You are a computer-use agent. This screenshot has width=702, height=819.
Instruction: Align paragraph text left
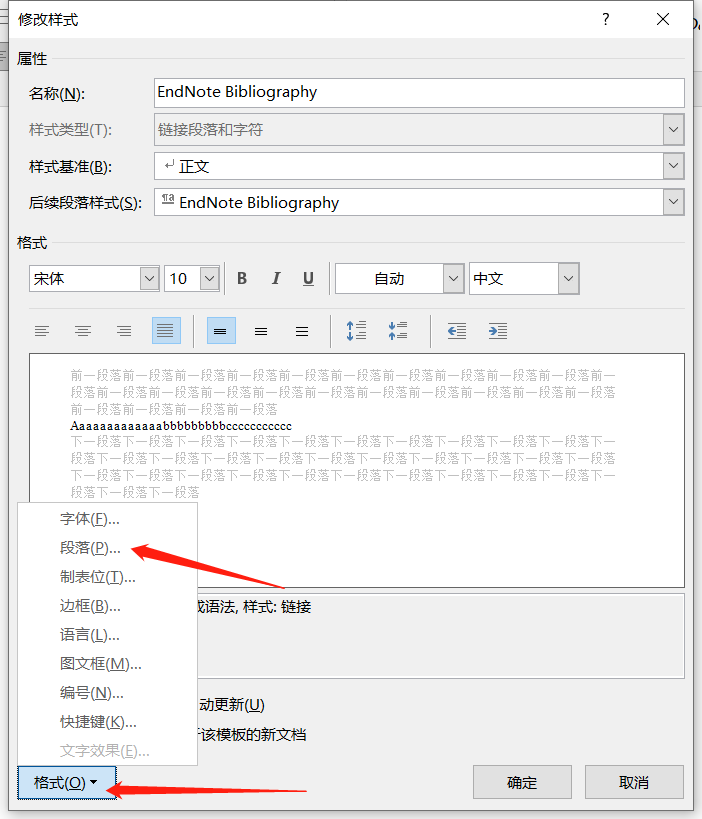(x=42, y=331)
